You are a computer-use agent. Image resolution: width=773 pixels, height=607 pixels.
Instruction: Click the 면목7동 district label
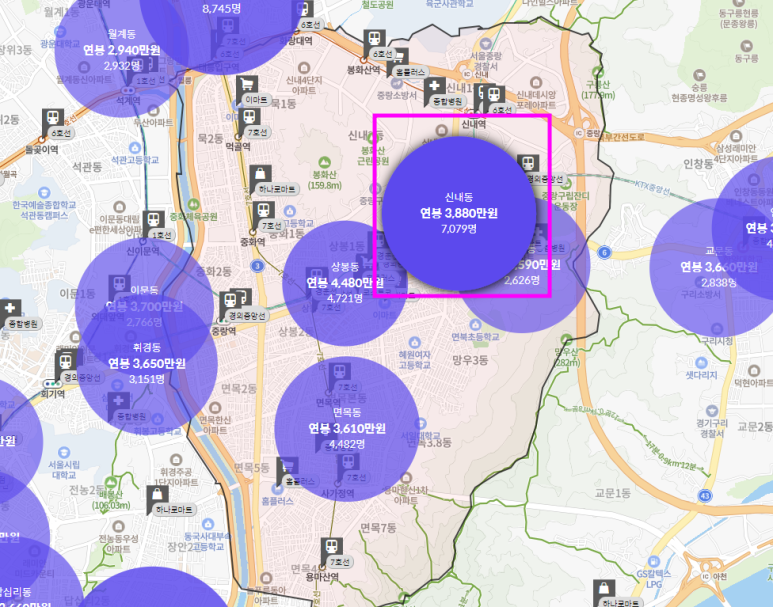click(x=378, y=528)
